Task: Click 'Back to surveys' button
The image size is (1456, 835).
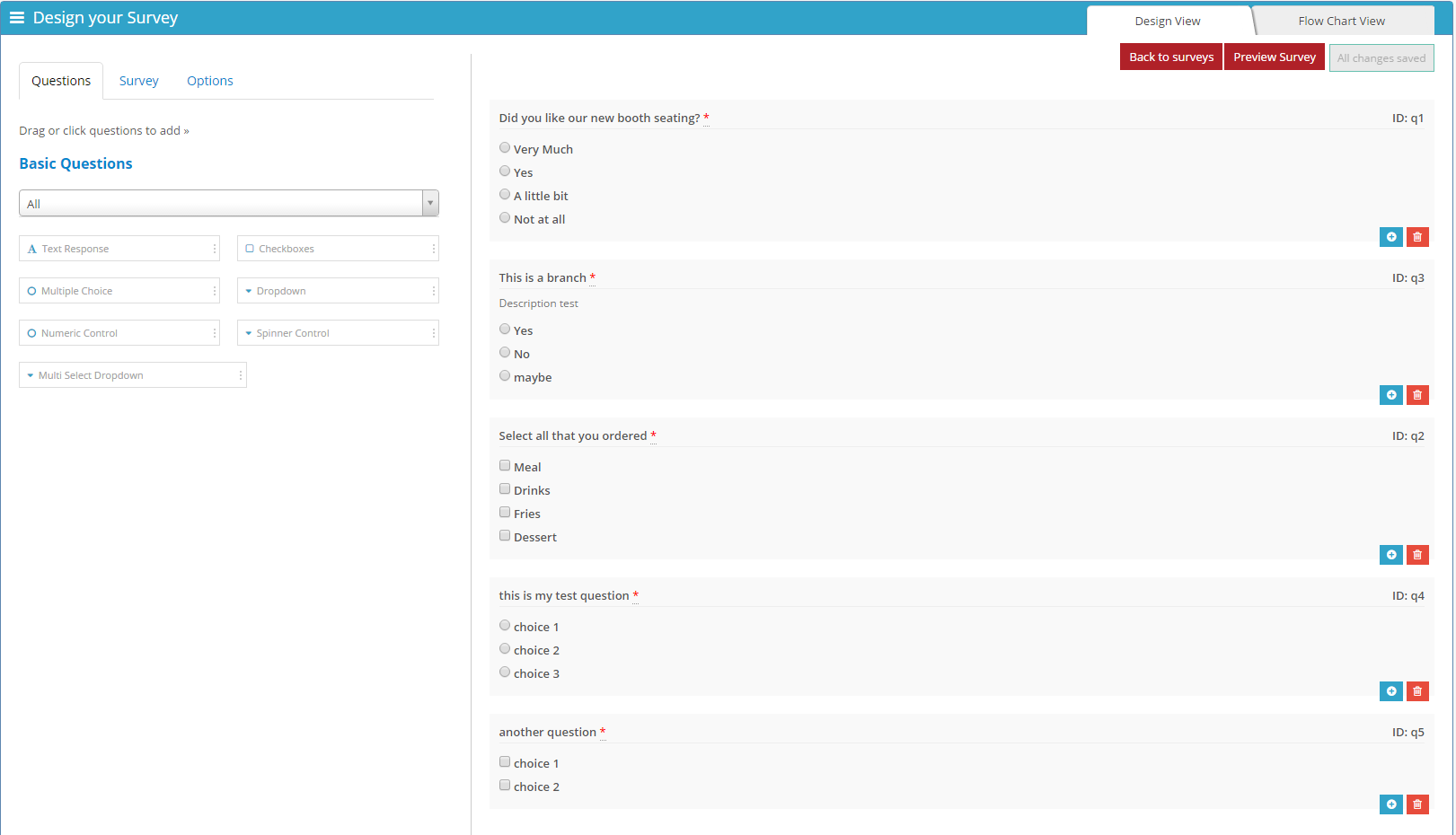Action: point(1171,57)
